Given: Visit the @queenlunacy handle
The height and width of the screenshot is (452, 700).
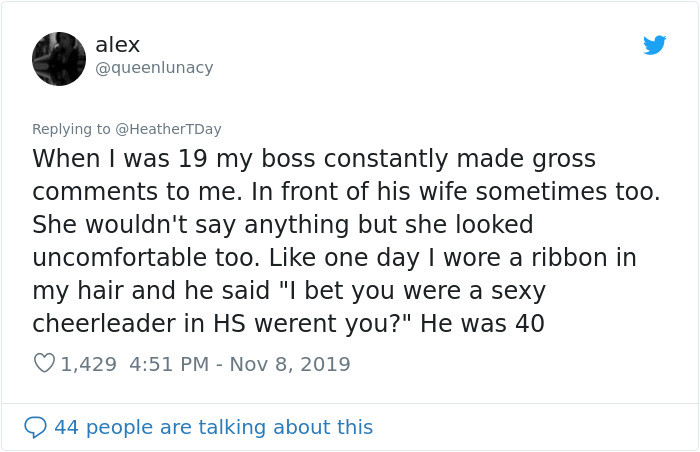Looking at the screenshot, I should click(153, 68).
